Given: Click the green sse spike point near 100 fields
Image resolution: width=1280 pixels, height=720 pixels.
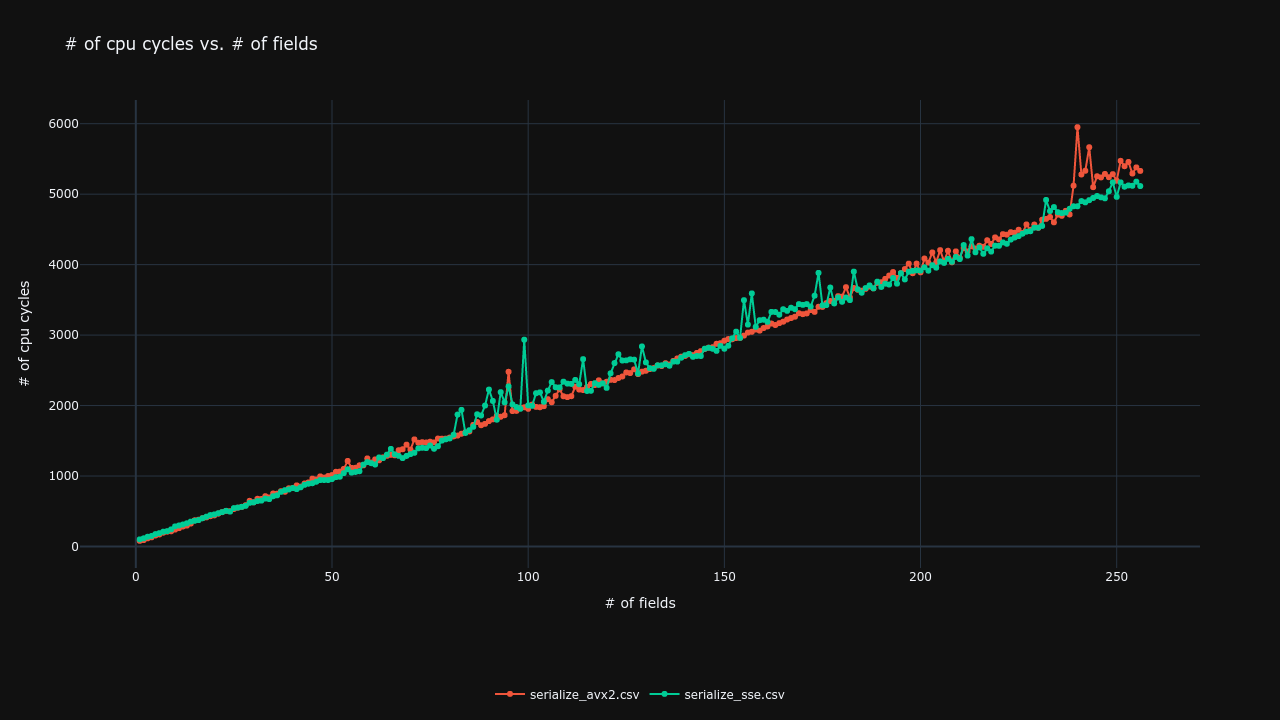Looking at the screenshot, I should (524, 339).
